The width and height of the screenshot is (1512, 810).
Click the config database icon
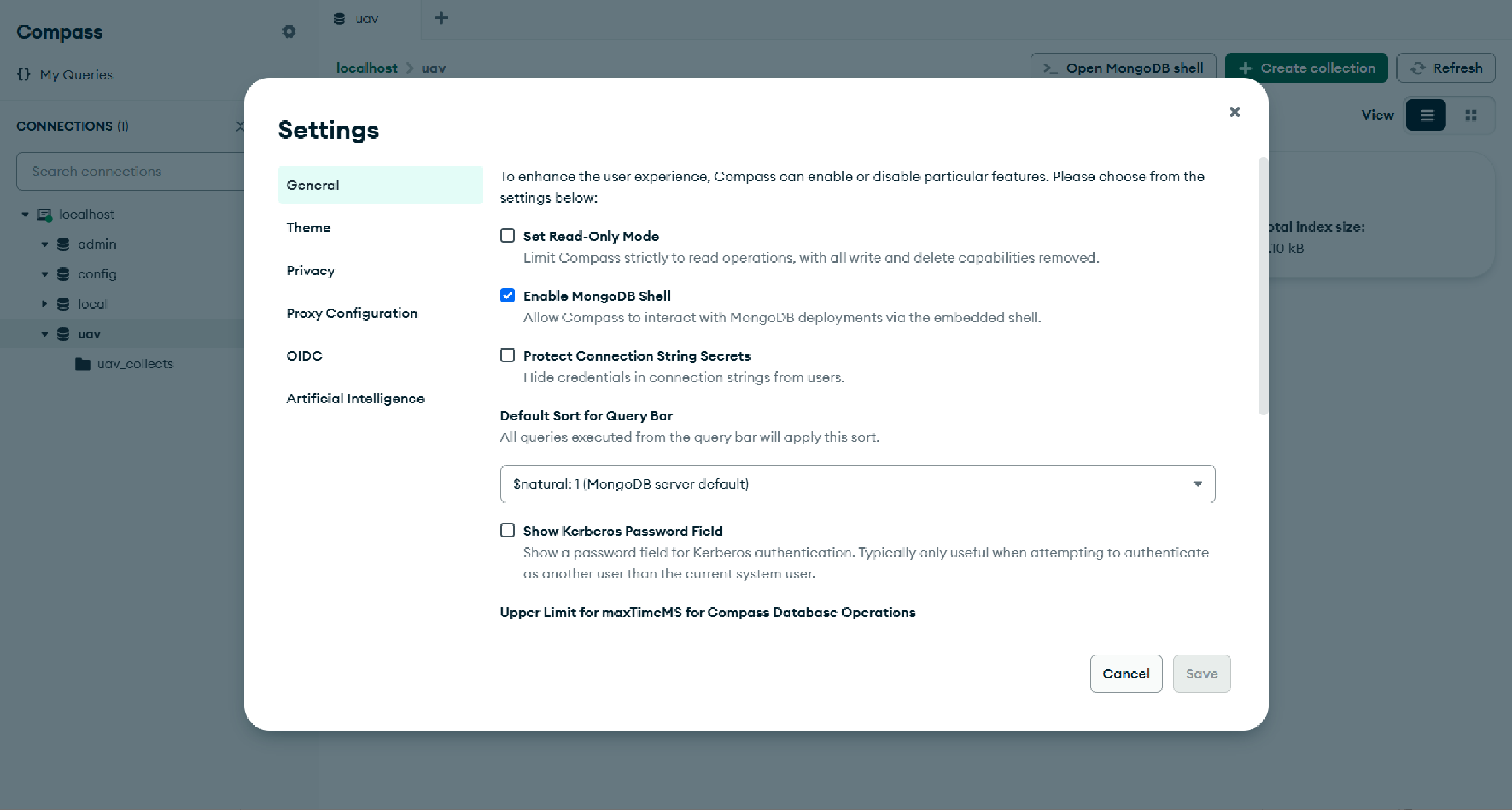click(x=63, y=274)
